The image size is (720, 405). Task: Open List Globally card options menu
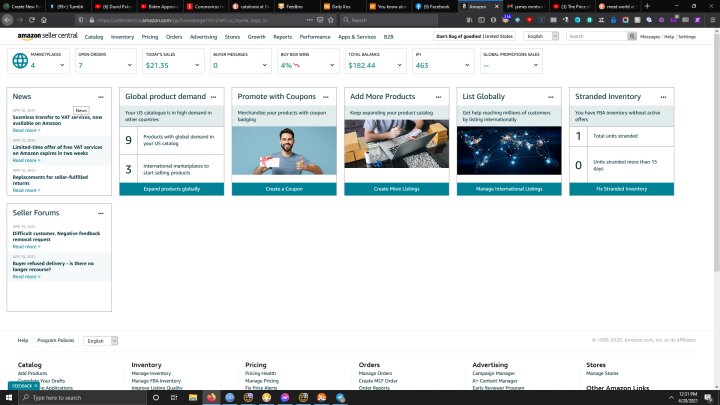551,97
